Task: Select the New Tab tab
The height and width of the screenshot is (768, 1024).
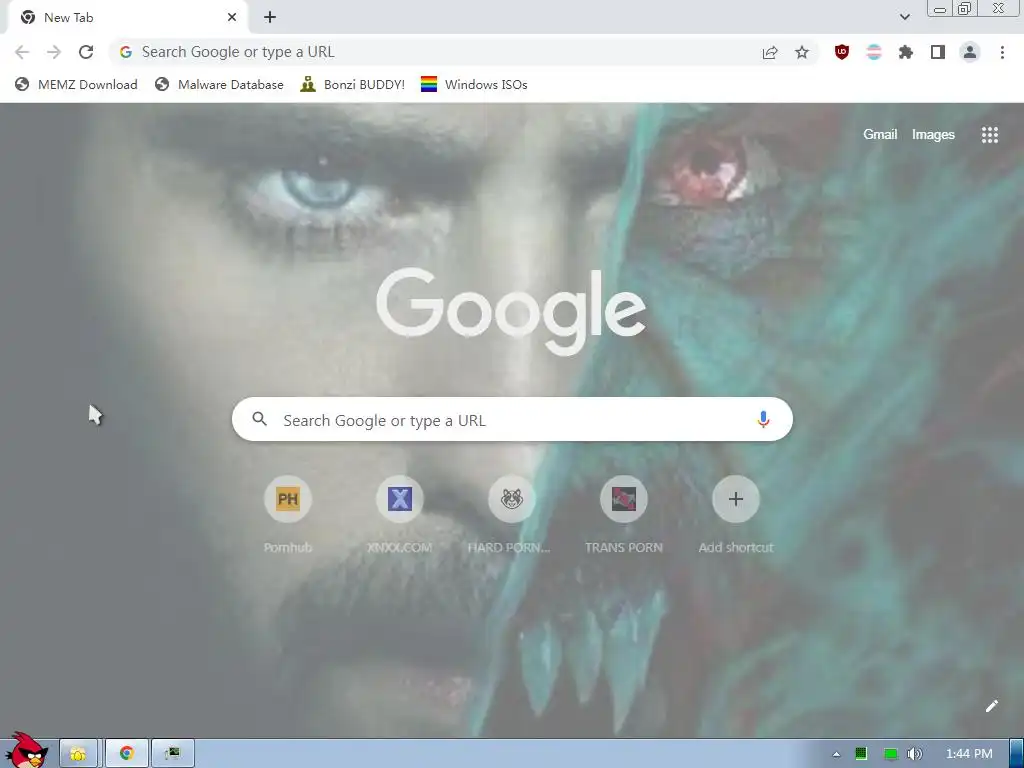Action: (127, 18)
